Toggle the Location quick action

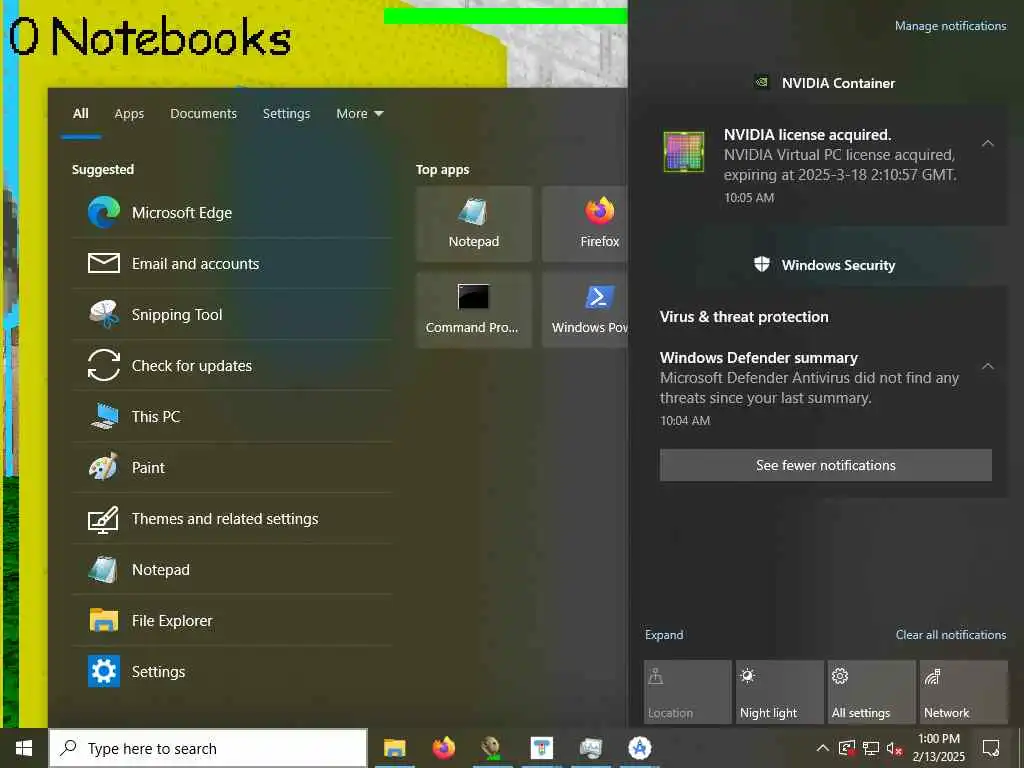tap(687, 692)
